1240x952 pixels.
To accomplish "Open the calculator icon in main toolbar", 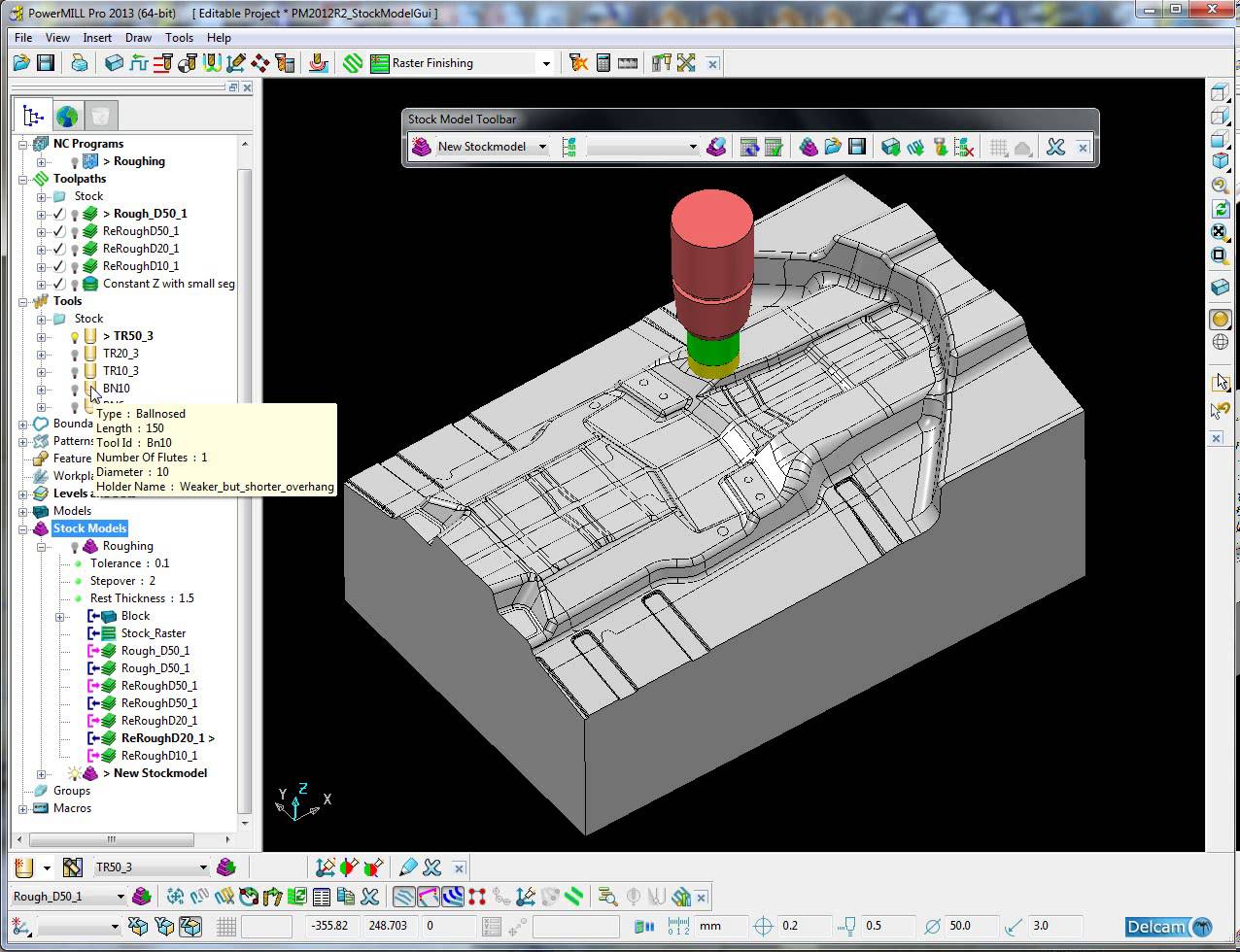I will pyautogui.click(x=603, y=63).
